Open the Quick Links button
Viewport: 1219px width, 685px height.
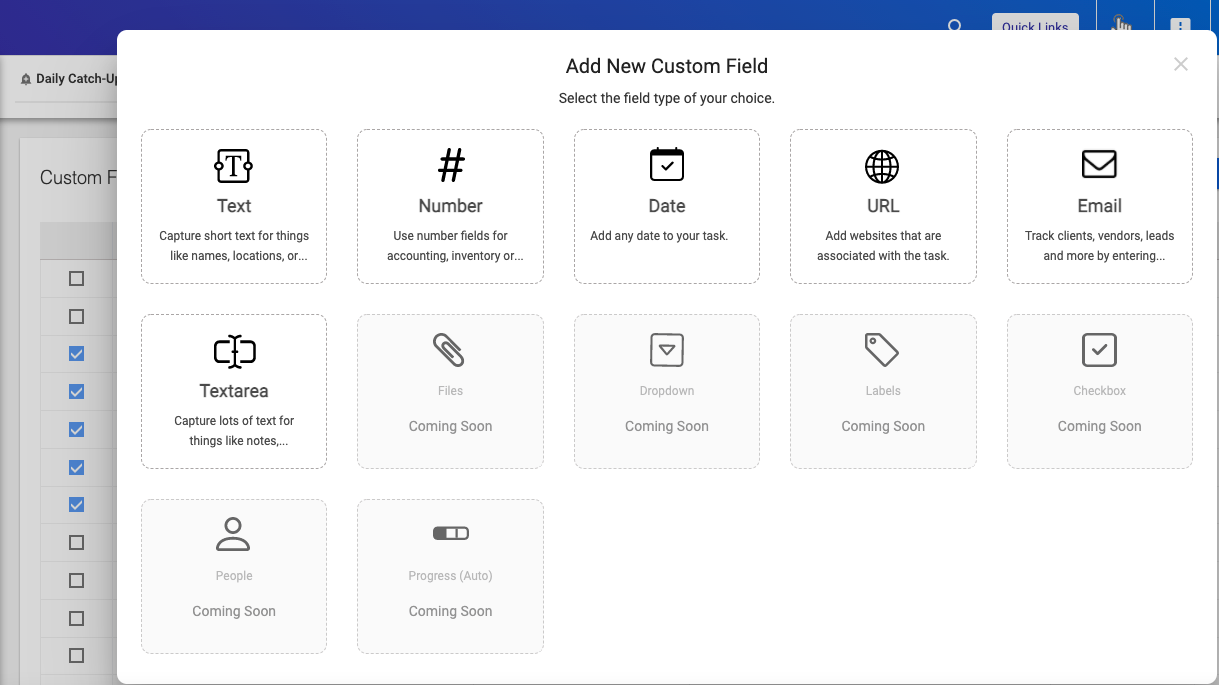coord(1035,25)
